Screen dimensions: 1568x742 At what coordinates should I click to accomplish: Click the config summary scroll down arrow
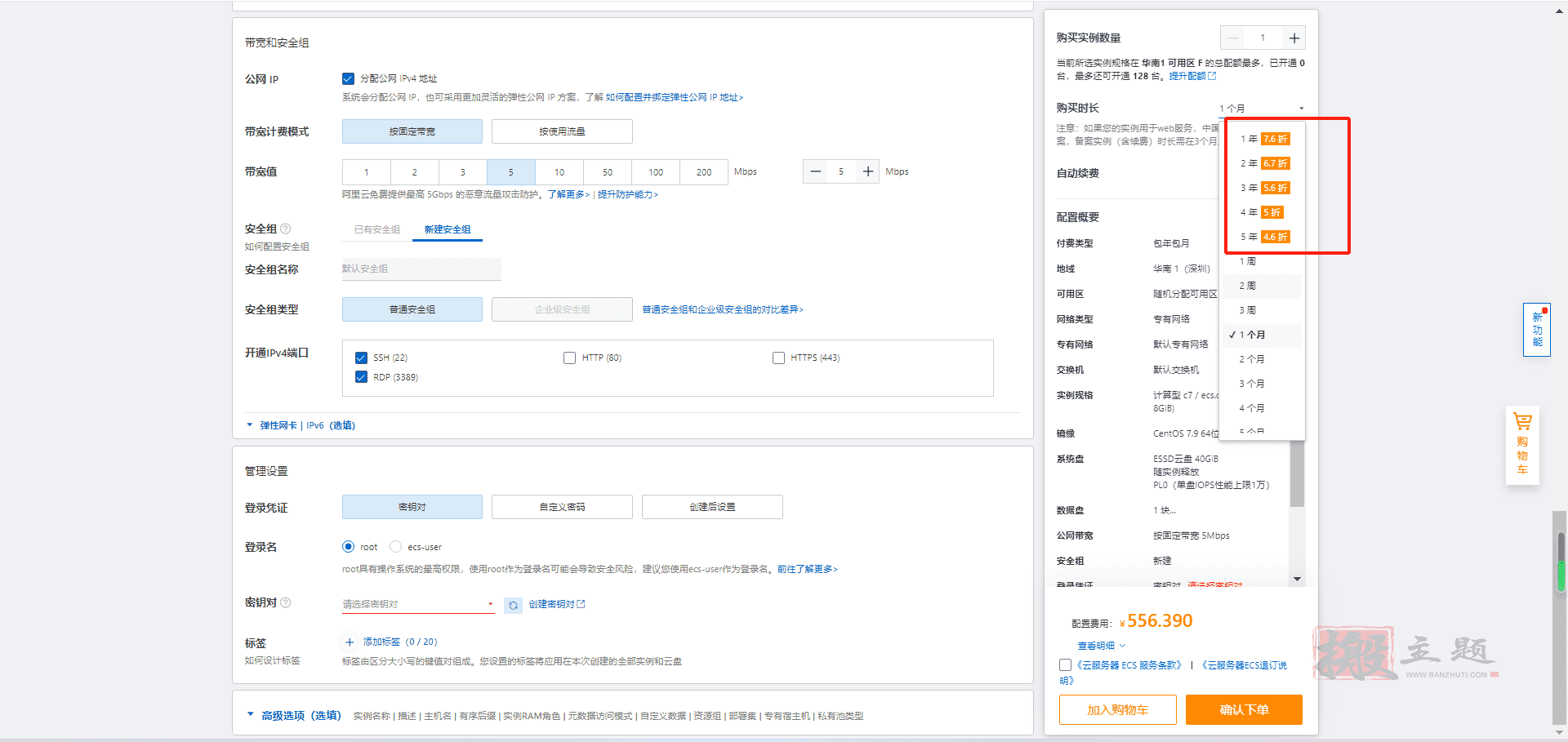[1297, 579]
